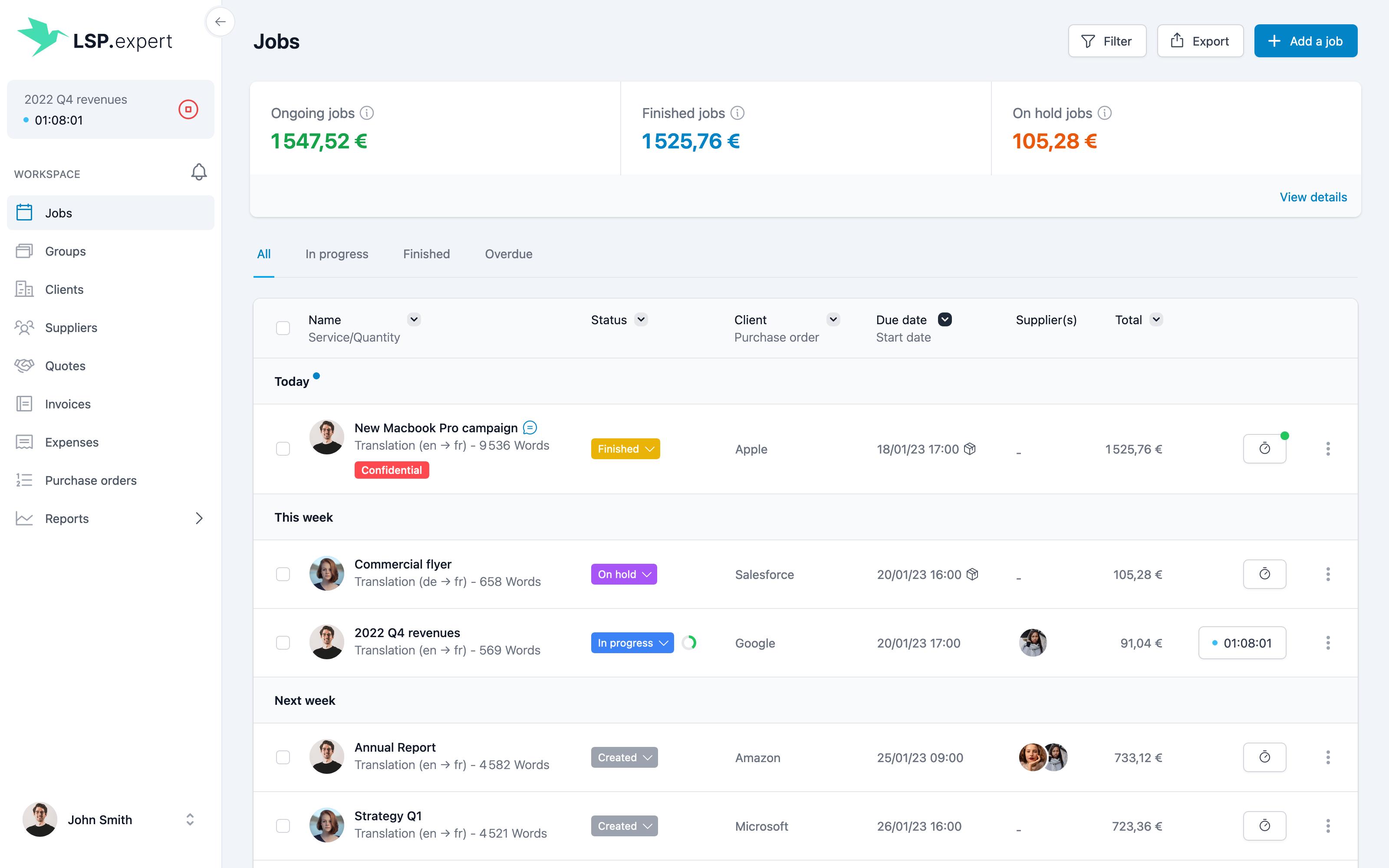1389x868 pixels.
Task: Select all jobs with header checkbox
Action: (x=283, y=328)
